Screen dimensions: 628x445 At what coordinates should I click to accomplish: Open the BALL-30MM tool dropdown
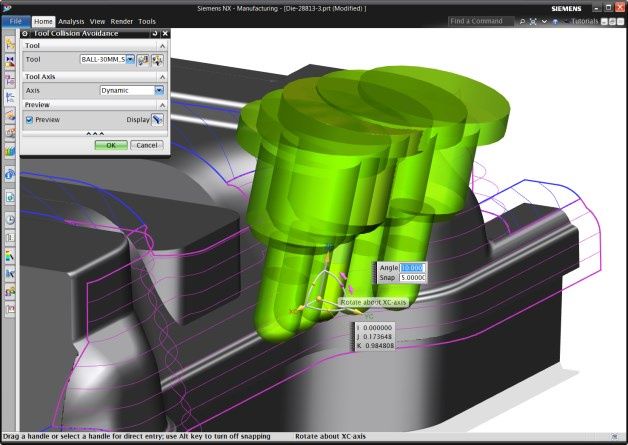130,59
